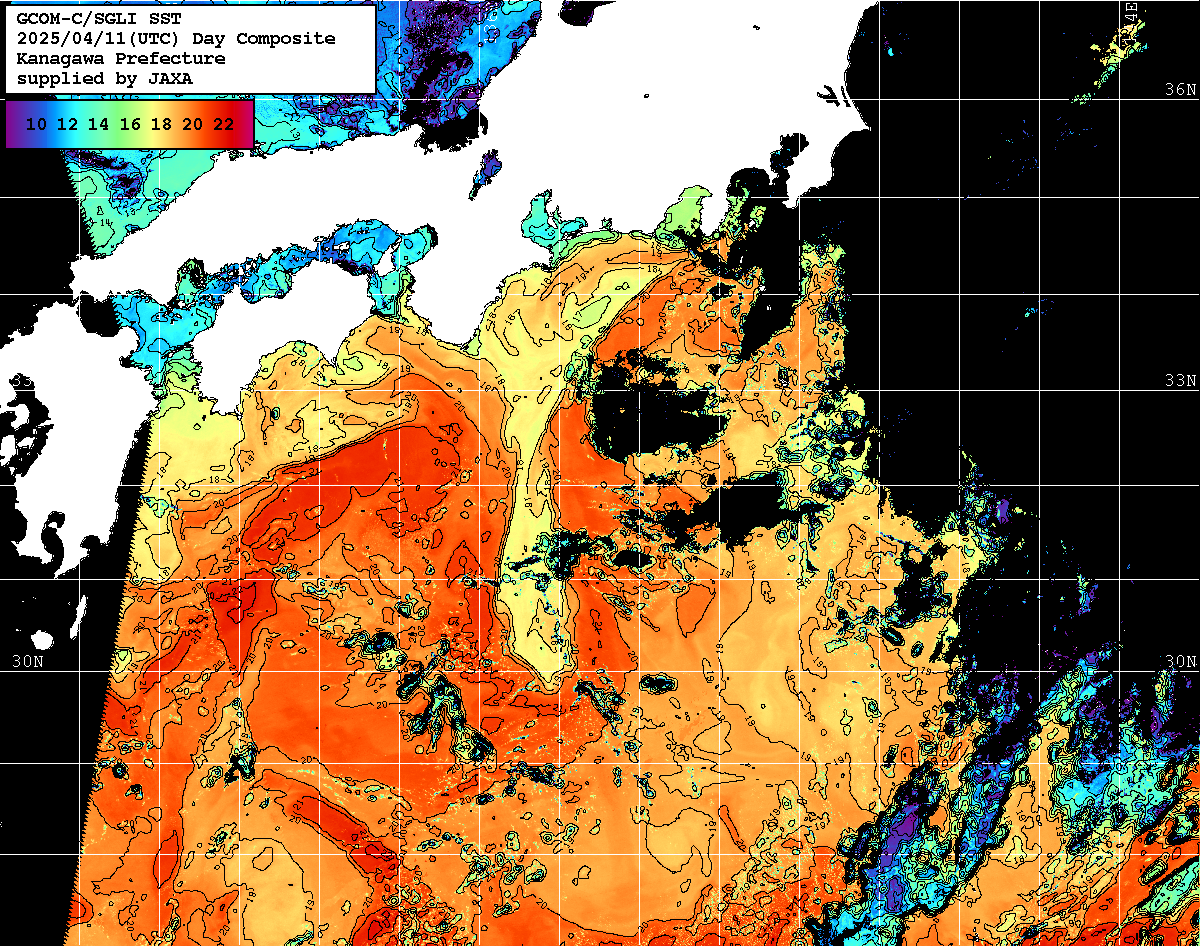Pick the cyan 14 value on color scale
The width and height of the screenshot is (1200, 946).
[98, 124]
